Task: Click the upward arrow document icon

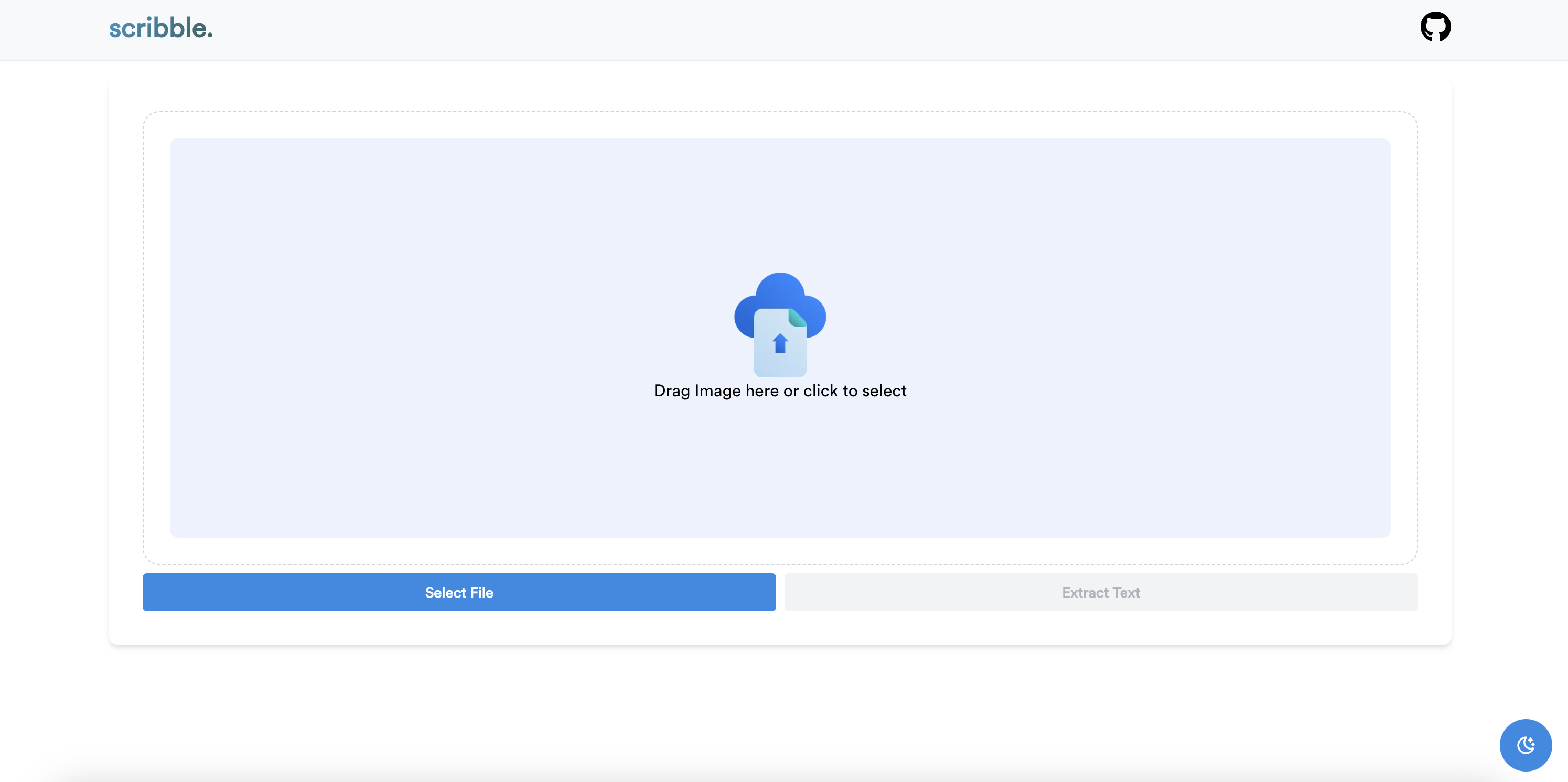Action: (x=780, y=344)
